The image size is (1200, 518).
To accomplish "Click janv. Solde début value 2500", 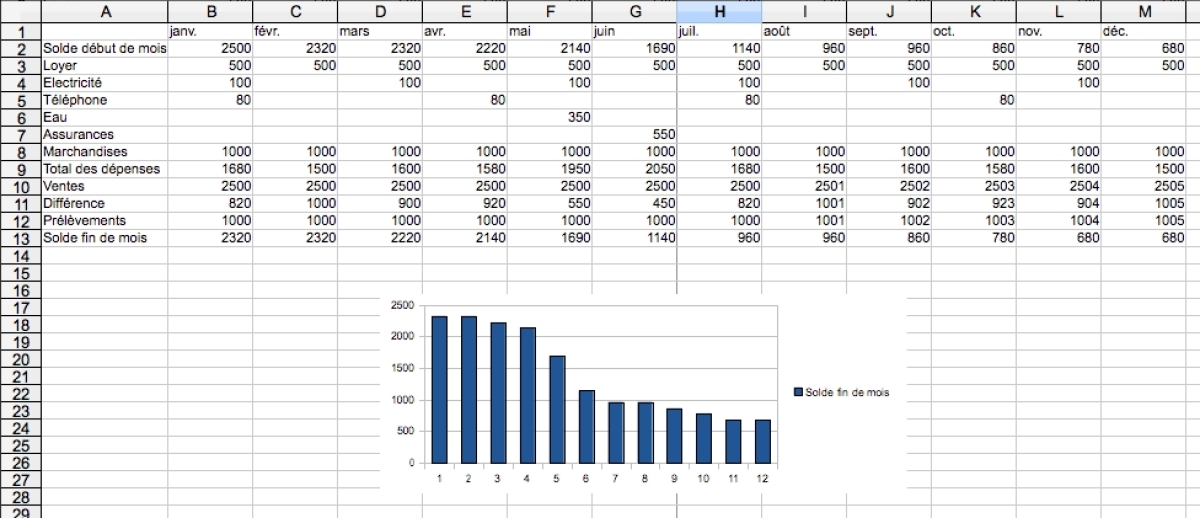I will 210,48.
